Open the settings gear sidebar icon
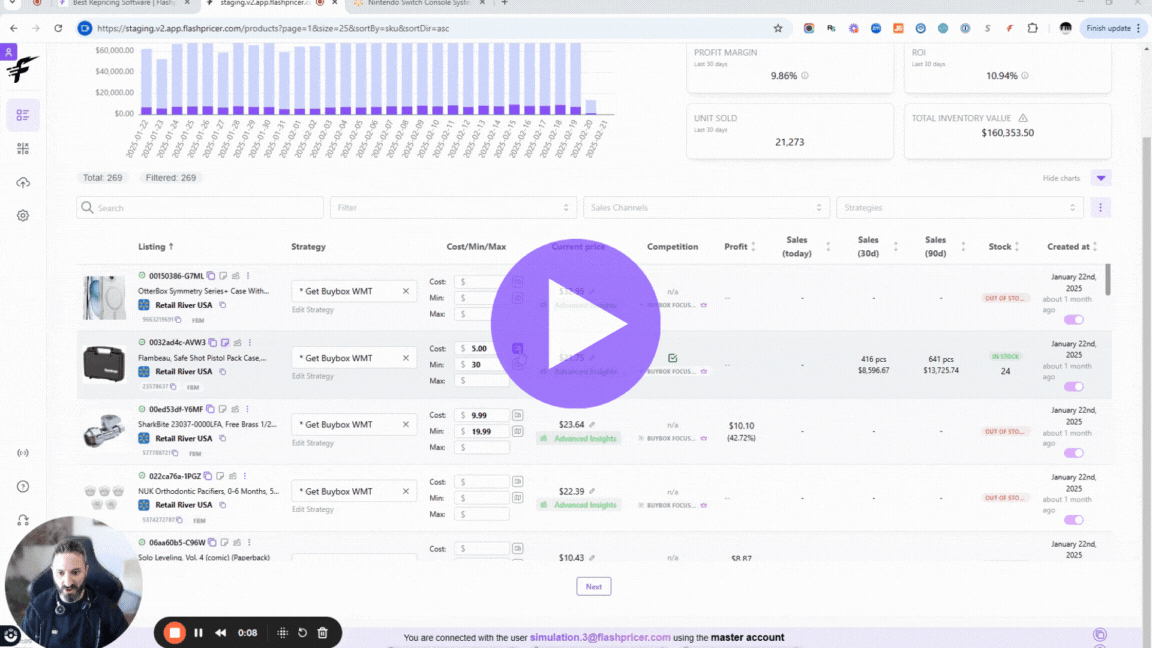This screenshot has width=1152, height=648. tap(23, 216)
